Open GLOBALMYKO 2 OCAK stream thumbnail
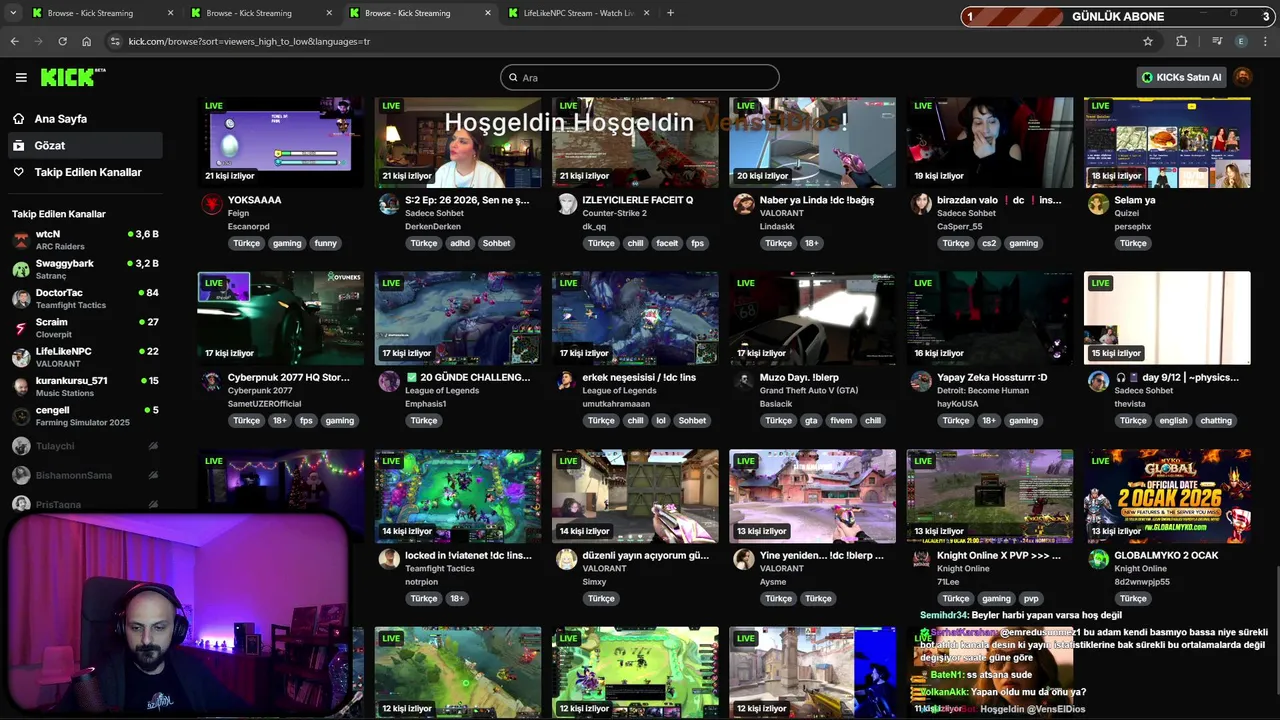The width and height of the screenshot is (1280, 720). (1167, 496)
